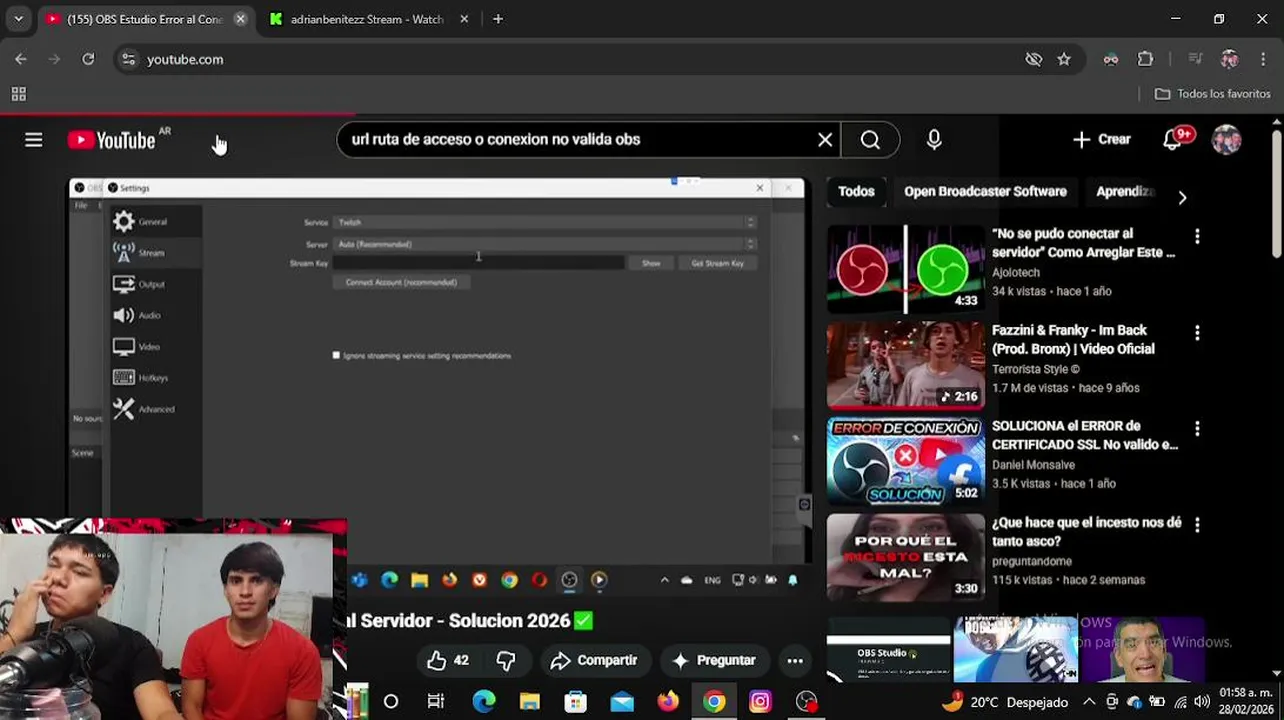Click the Compartir share button

(593, 661)
